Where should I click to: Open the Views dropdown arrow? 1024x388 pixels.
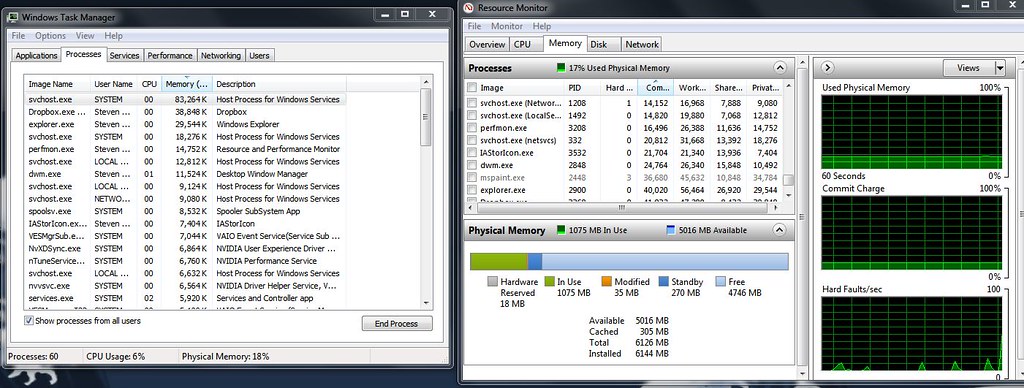tap(1000, 68)
